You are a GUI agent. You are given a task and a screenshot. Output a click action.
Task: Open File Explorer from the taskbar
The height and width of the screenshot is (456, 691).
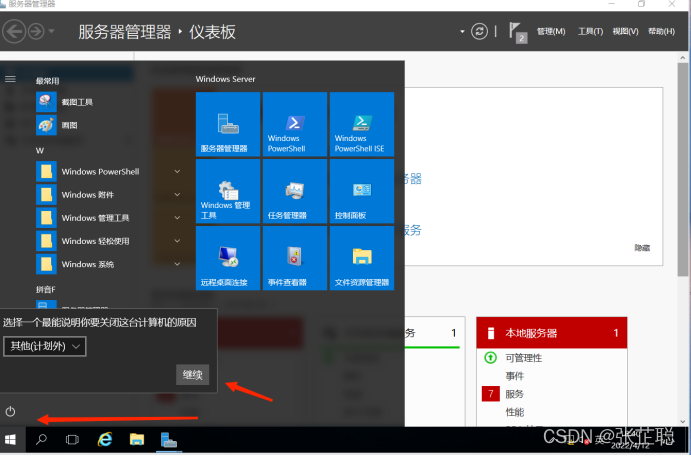(x=137, y=439)
